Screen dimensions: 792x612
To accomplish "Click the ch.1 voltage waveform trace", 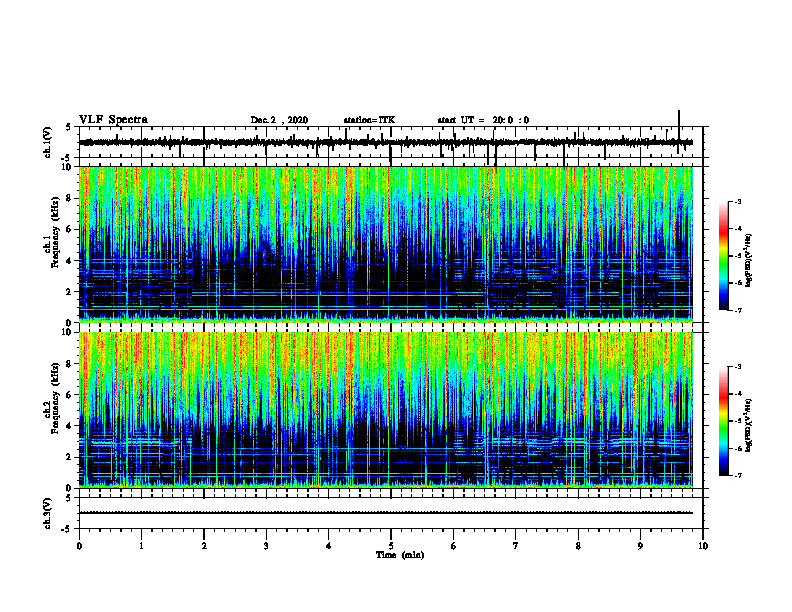I will (386, 142).
